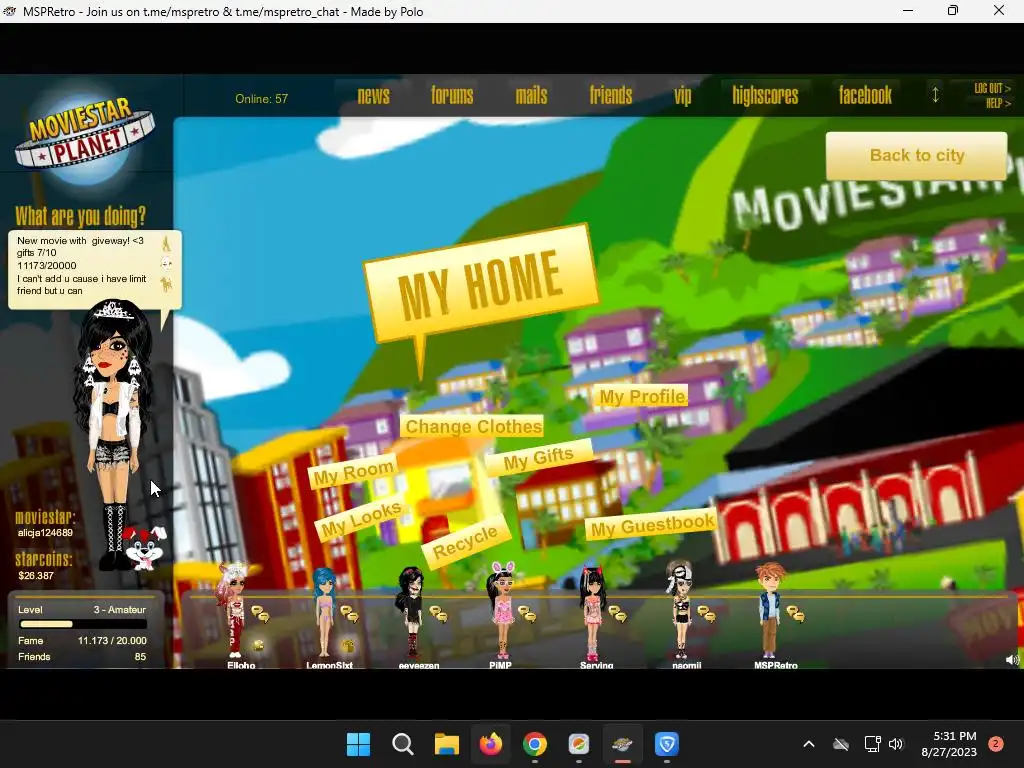Click the gold icon below LemonSixt's chat icon
1024x768 pixels.
(x=348, y=646)
